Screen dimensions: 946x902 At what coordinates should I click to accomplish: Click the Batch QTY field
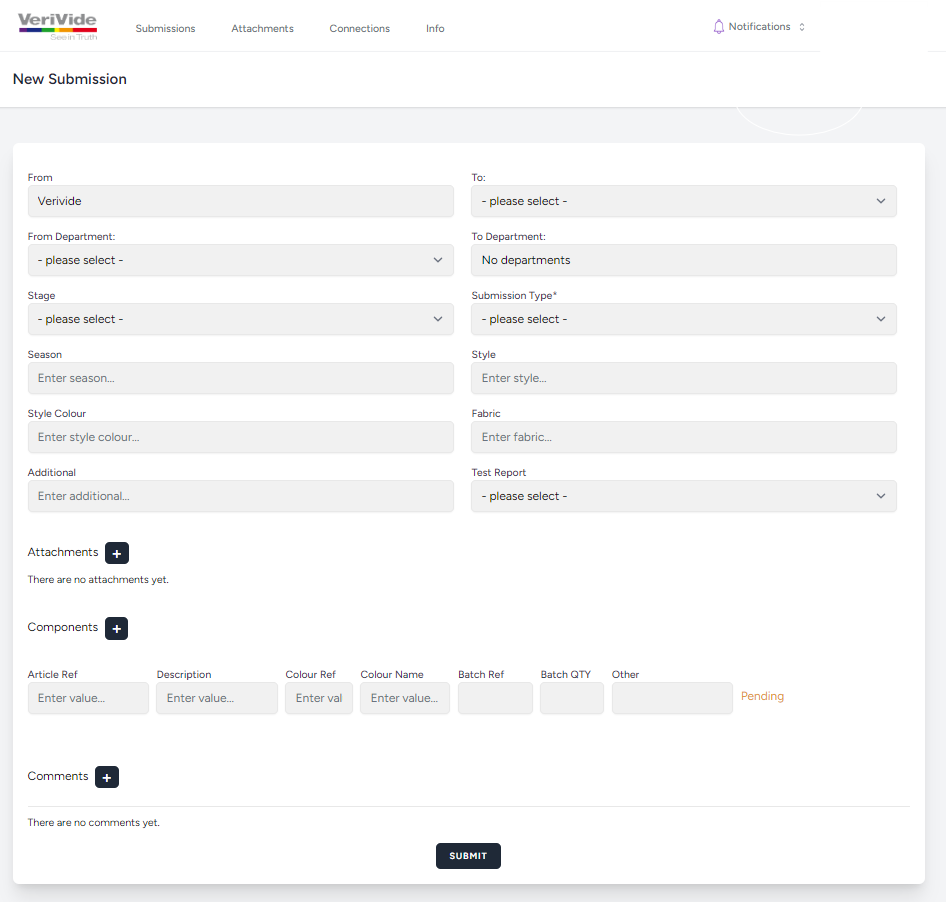point(571,698)
